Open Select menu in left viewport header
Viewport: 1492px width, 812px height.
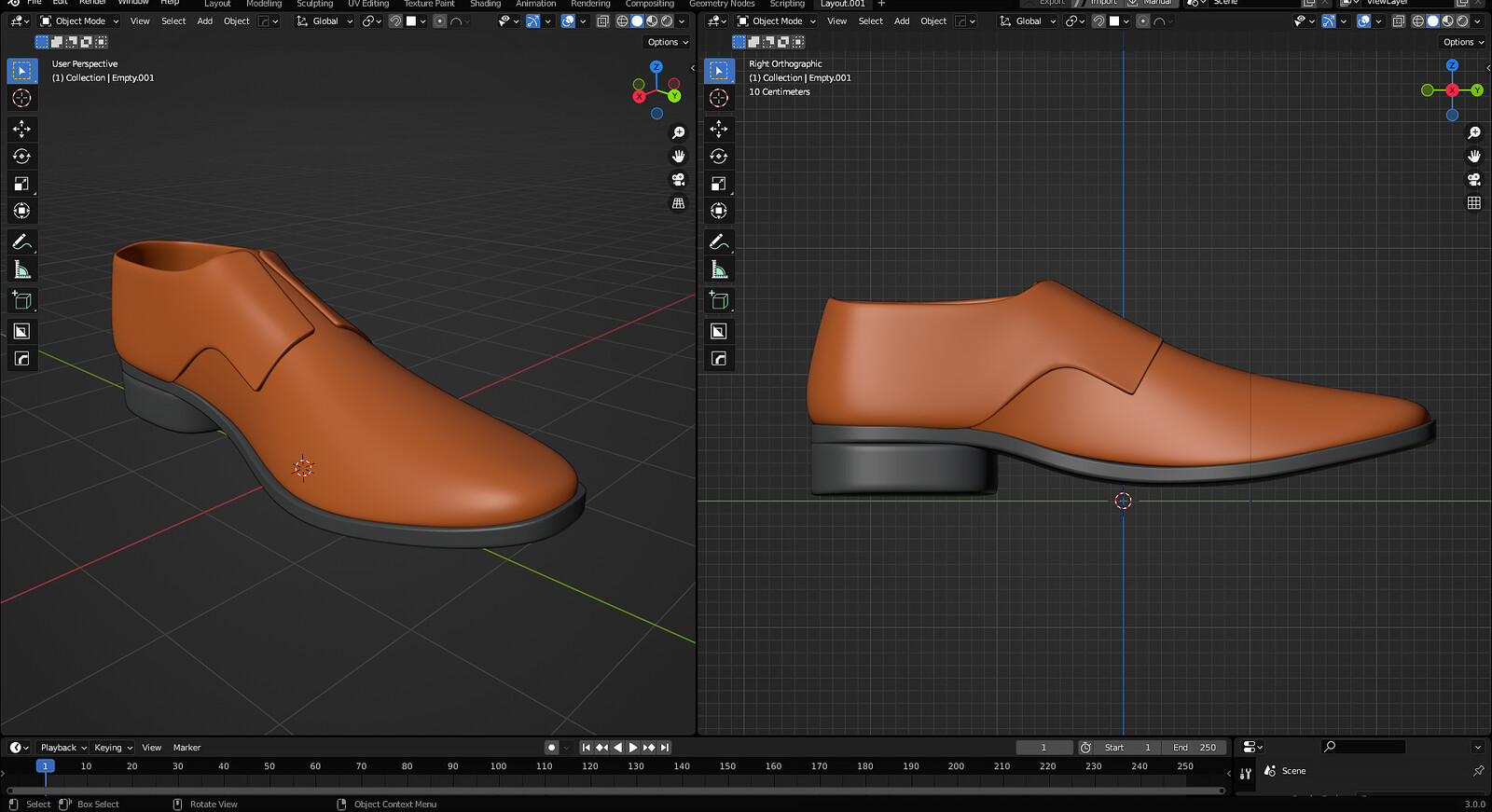pos(173,21)
